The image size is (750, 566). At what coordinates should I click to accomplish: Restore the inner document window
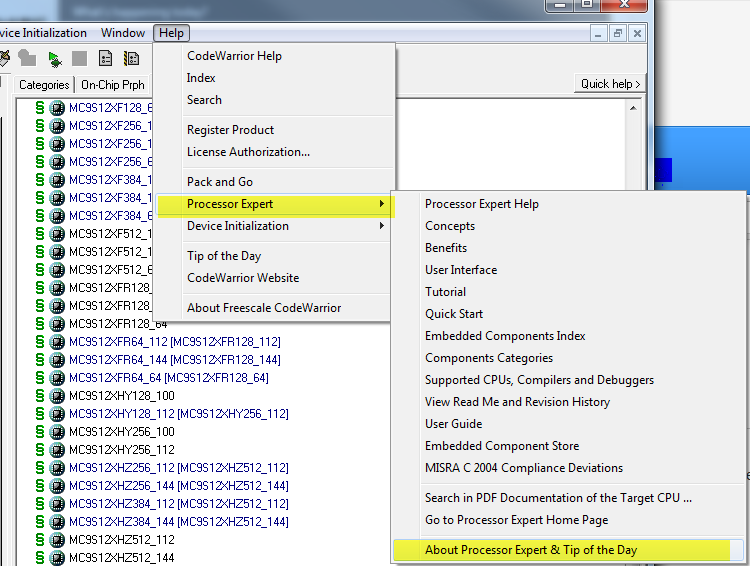tap(618, 33)
